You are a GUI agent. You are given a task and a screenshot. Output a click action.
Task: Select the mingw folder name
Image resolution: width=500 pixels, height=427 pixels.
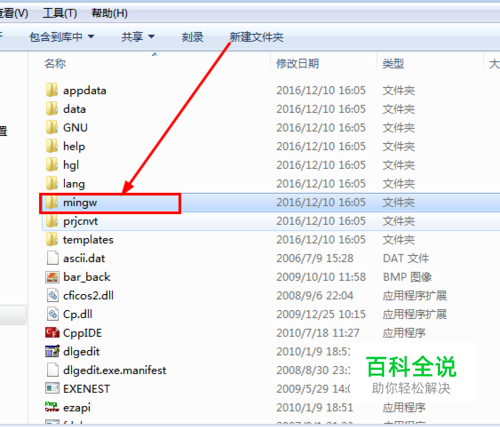tap(80, 203)
